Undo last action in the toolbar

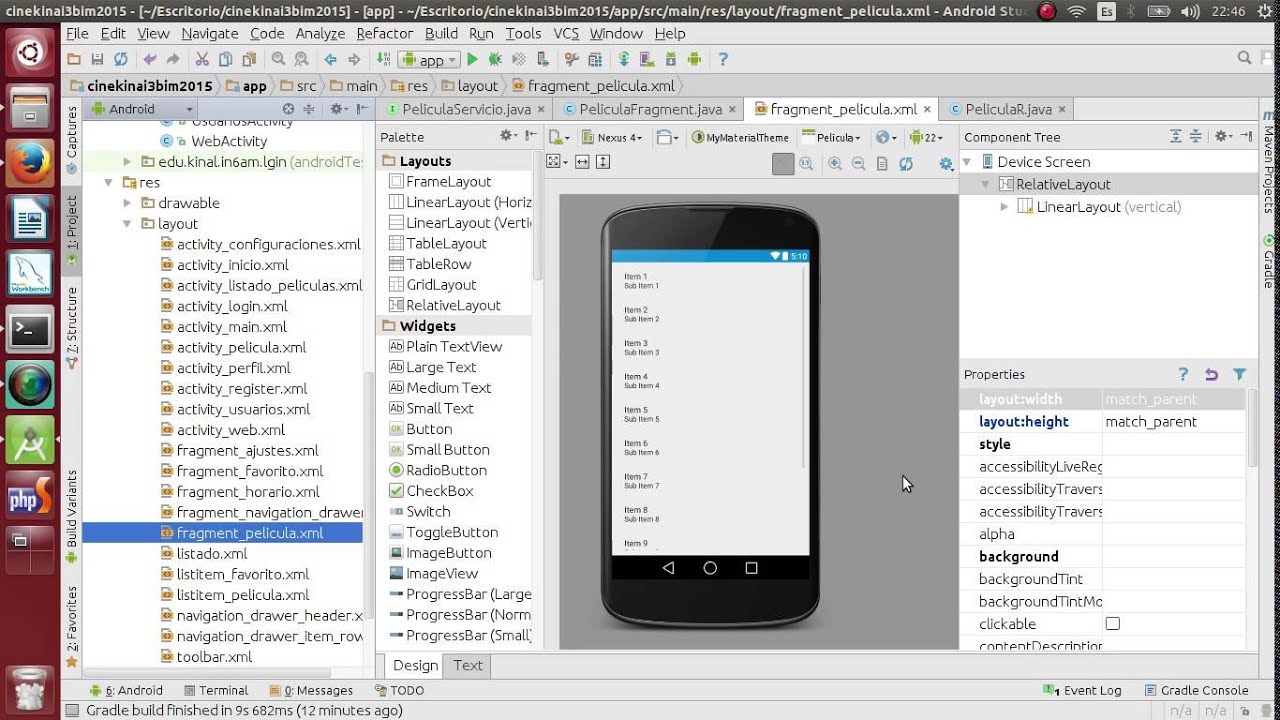point(150,60)
